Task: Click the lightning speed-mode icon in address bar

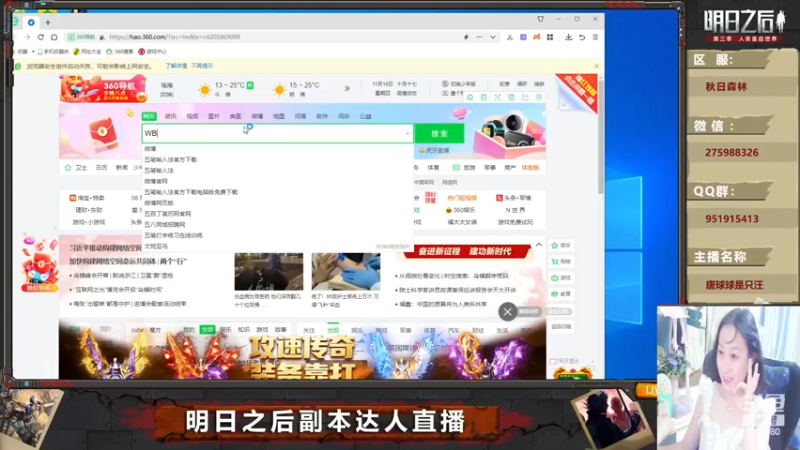Action: [466, 37]
